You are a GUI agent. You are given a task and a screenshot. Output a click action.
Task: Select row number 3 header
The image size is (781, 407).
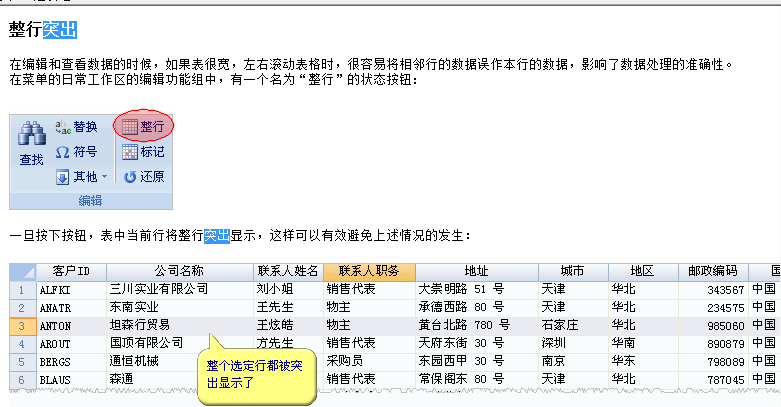click(21, 325)
